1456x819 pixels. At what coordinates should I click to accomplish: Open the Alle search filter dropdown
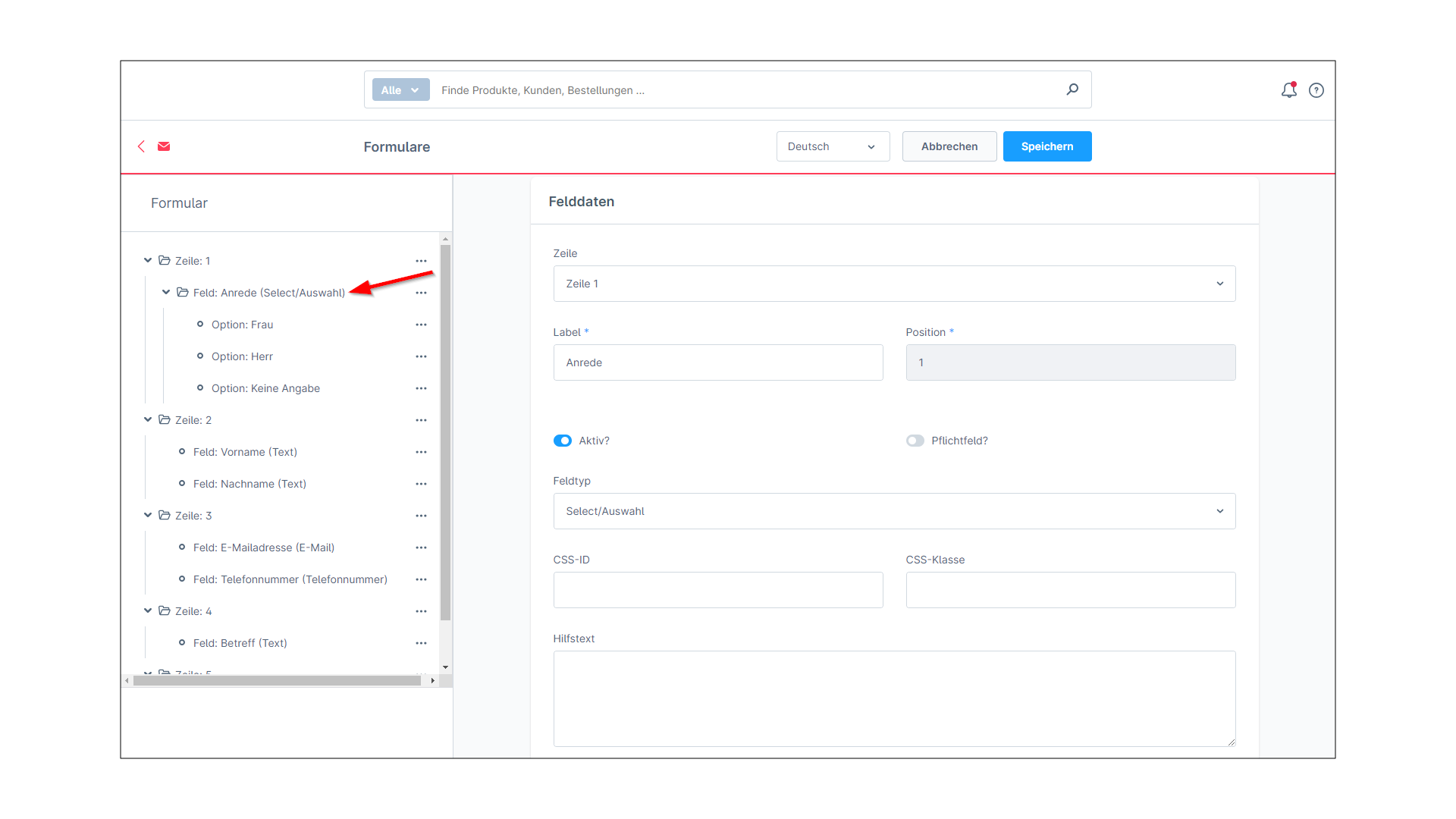click(400, 89)
